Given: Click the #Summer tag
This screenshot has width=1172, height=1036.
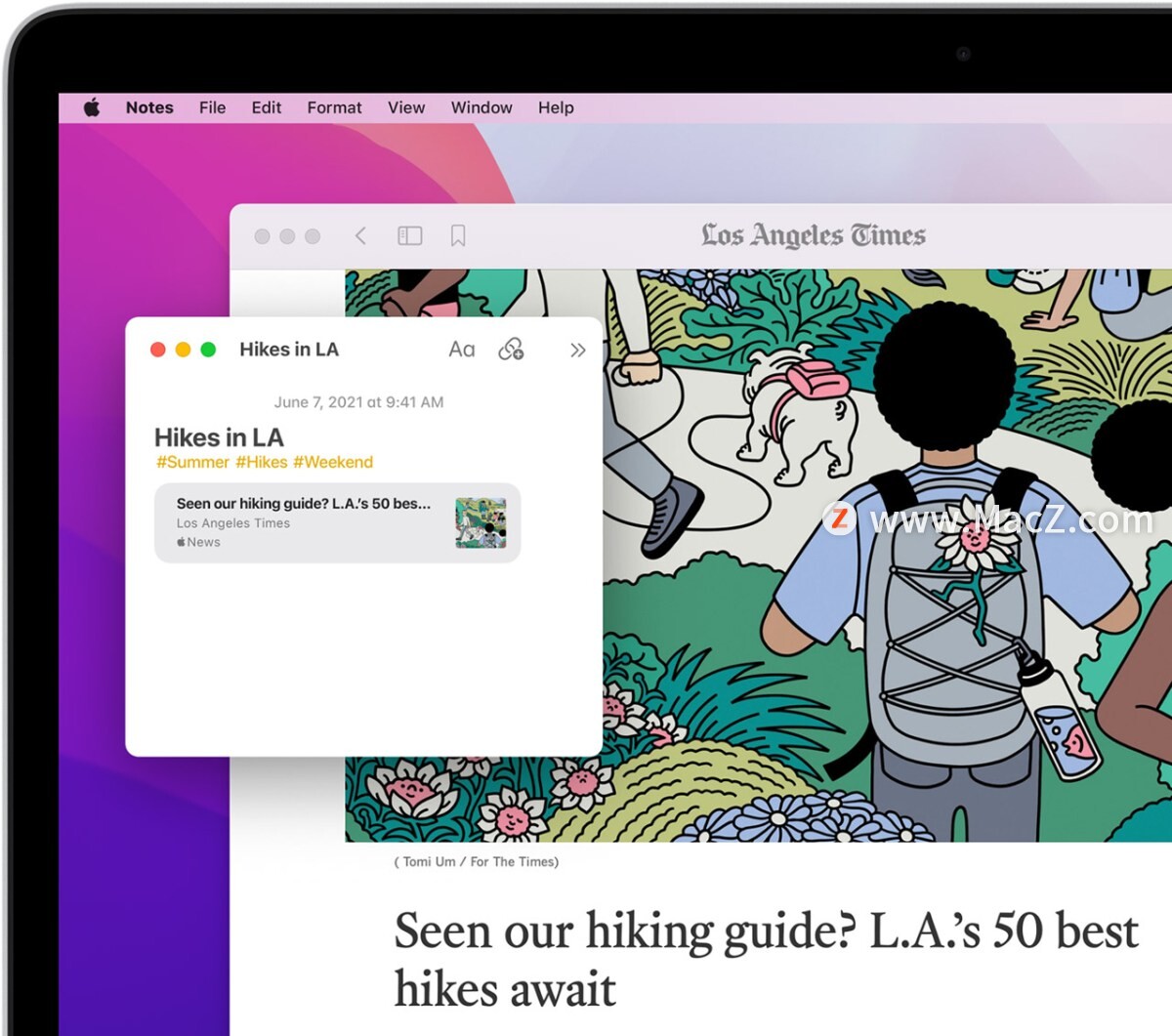Looking at the screenshot, I should pos(192,462).
